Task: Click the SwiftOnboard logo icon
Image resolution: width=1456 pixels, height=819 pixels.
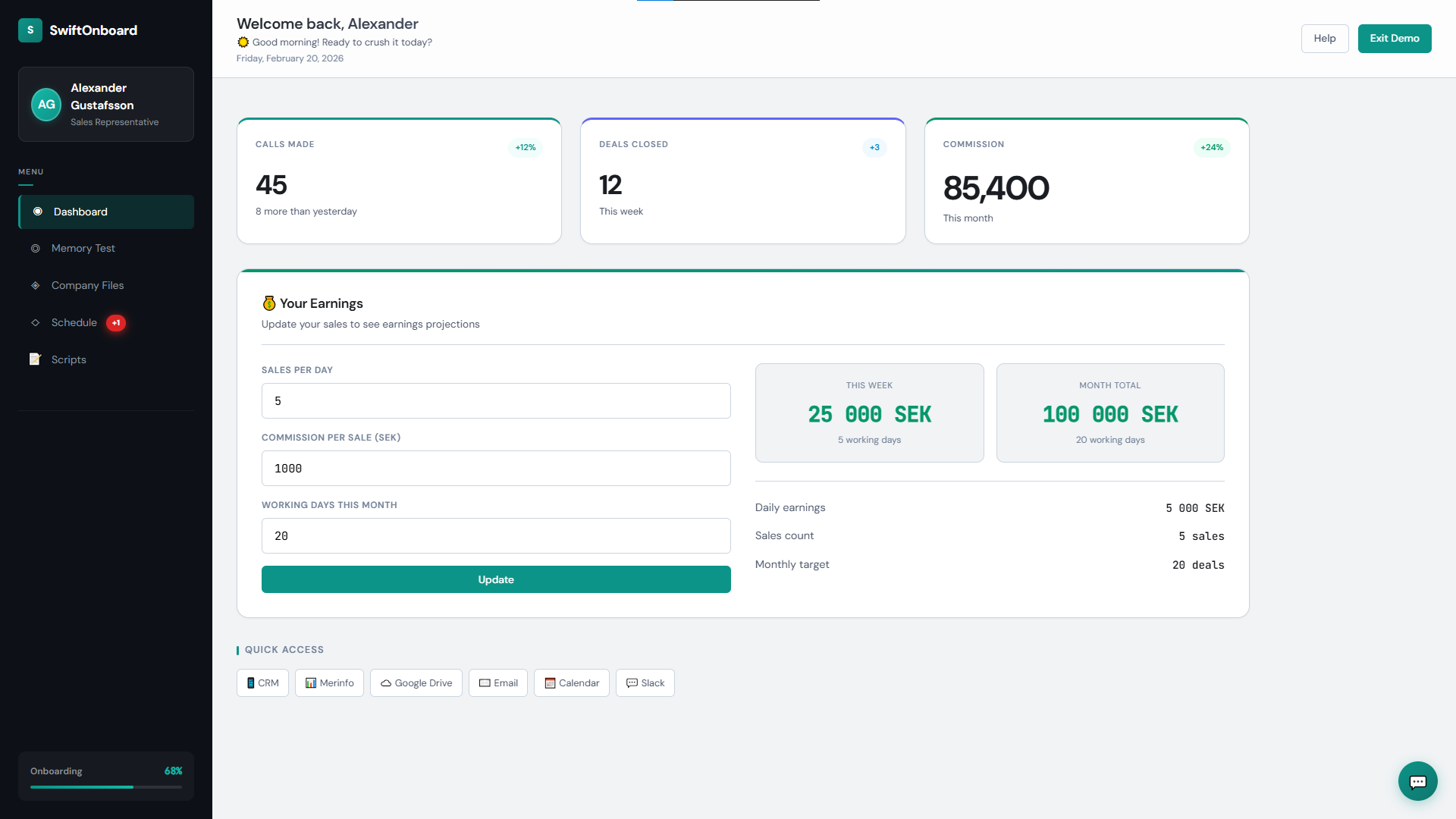Action: click(30, 30)
